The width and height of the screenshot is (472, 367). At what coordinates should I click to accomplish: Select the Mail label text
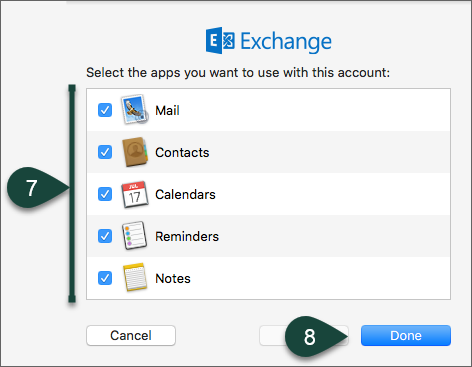click(x=167, y=110)
